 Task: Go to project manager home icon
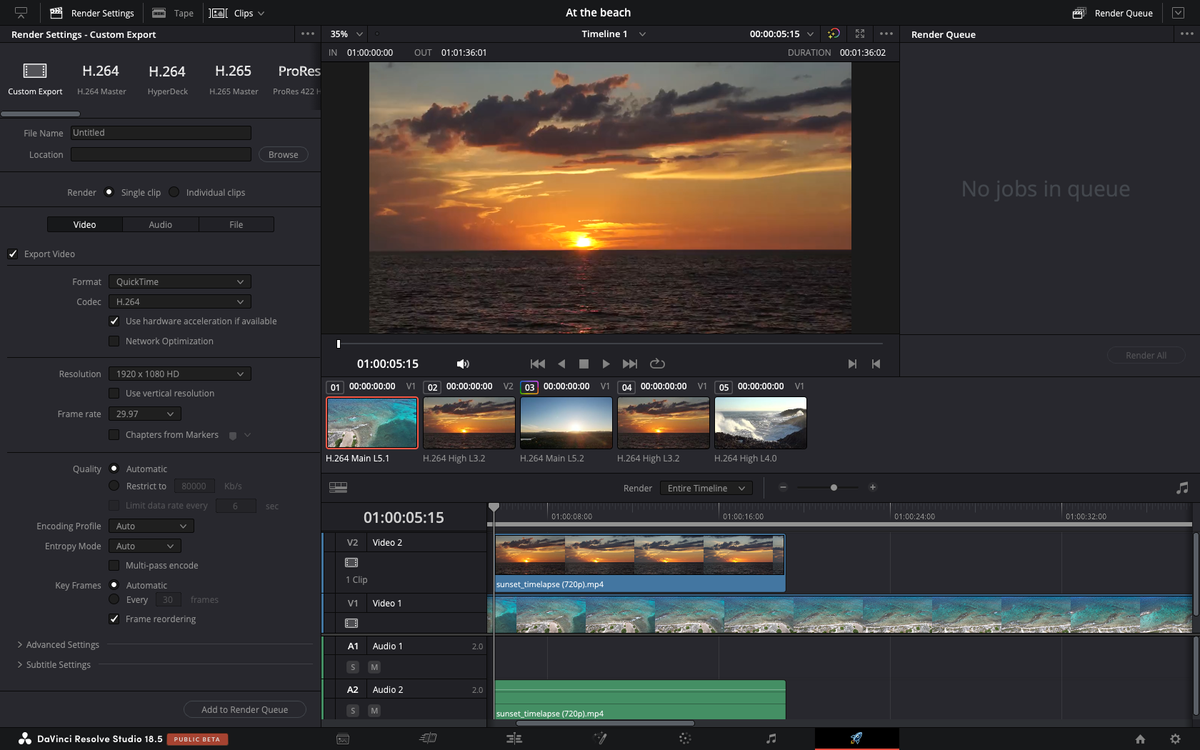tap(1140, 739)
